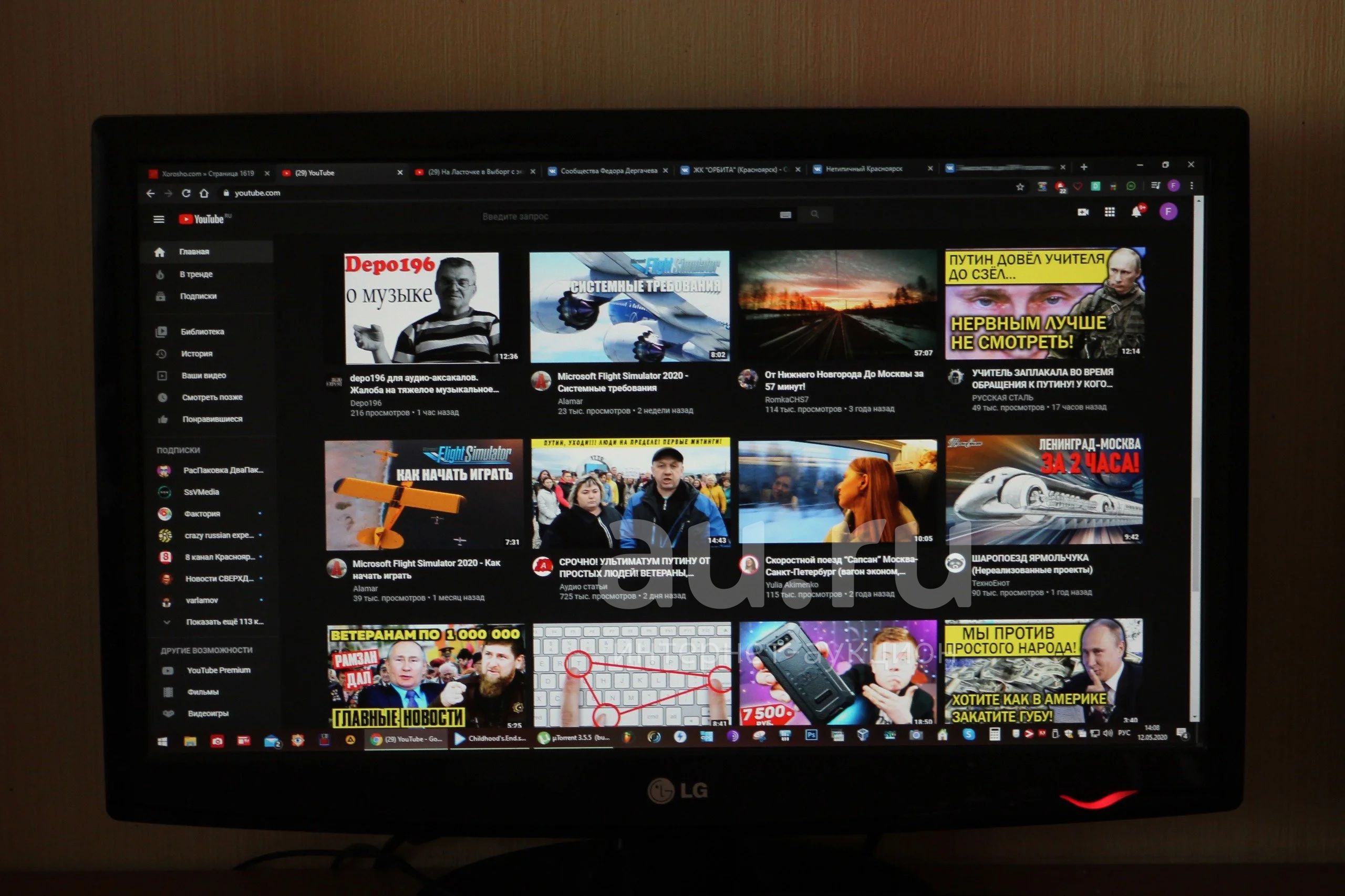This screenshot has height=896, width=1345.
Task: Switch to the Xorosho.com tab
Action: click(208, 174)
